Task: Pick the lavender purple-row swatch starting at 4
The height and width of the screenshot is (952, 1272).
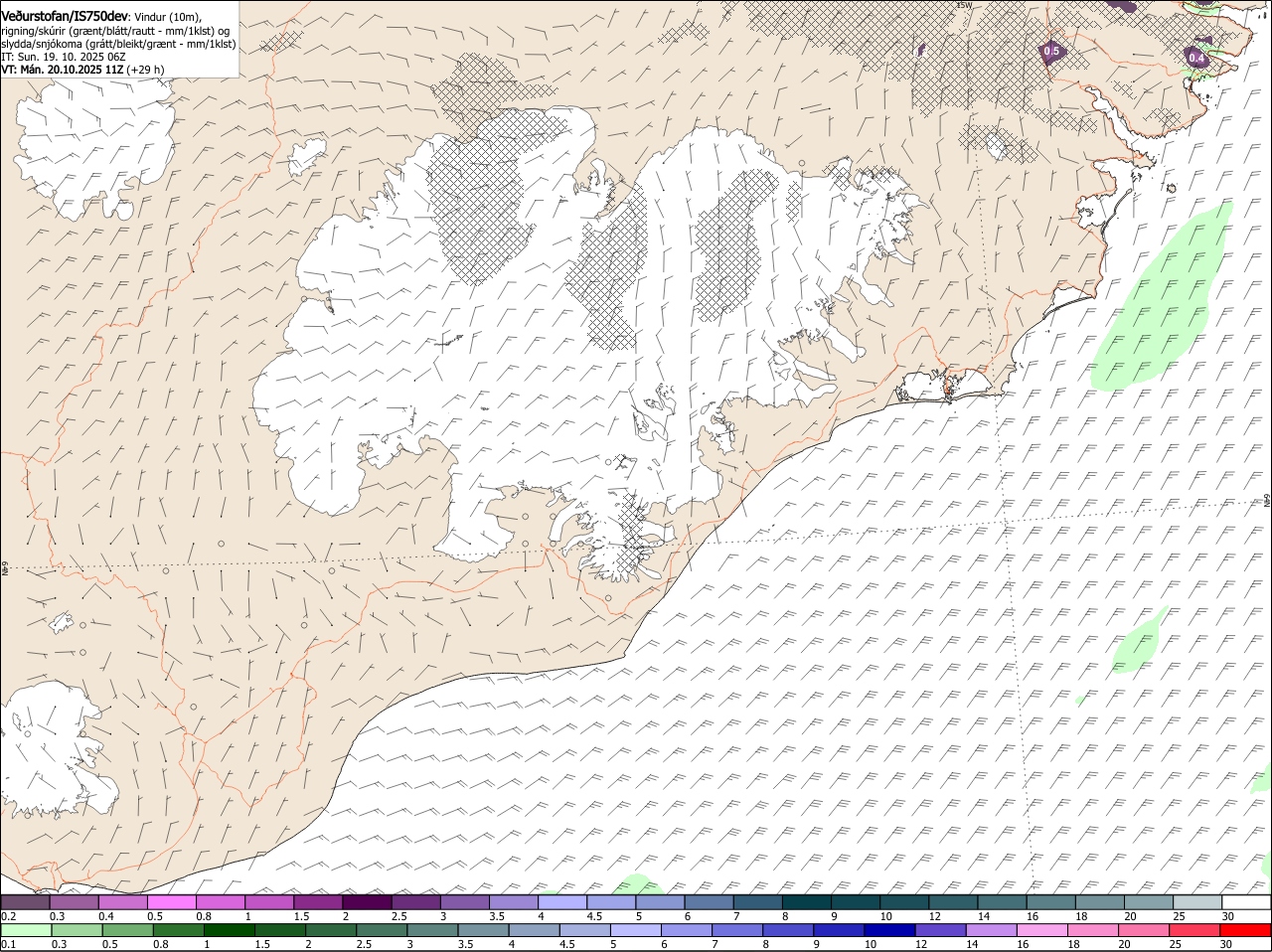Action: click(x=562, y=902)
